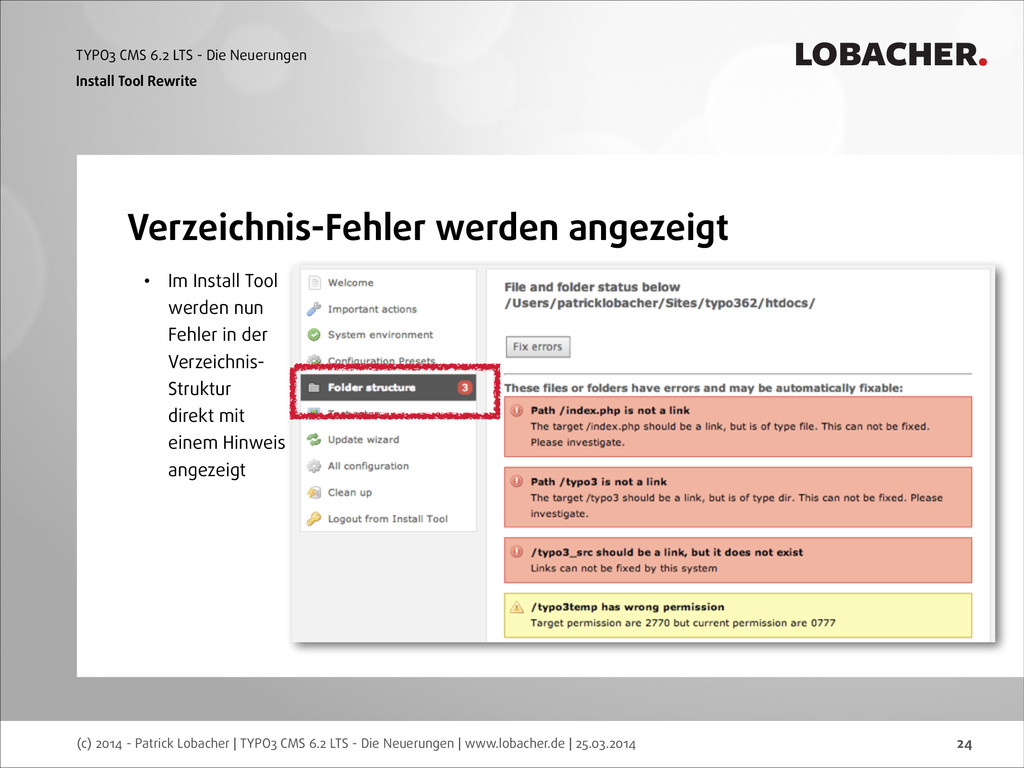The image size is (1024, 768).
Task: Click the red badge showing 3 errors
Action: 464,387
